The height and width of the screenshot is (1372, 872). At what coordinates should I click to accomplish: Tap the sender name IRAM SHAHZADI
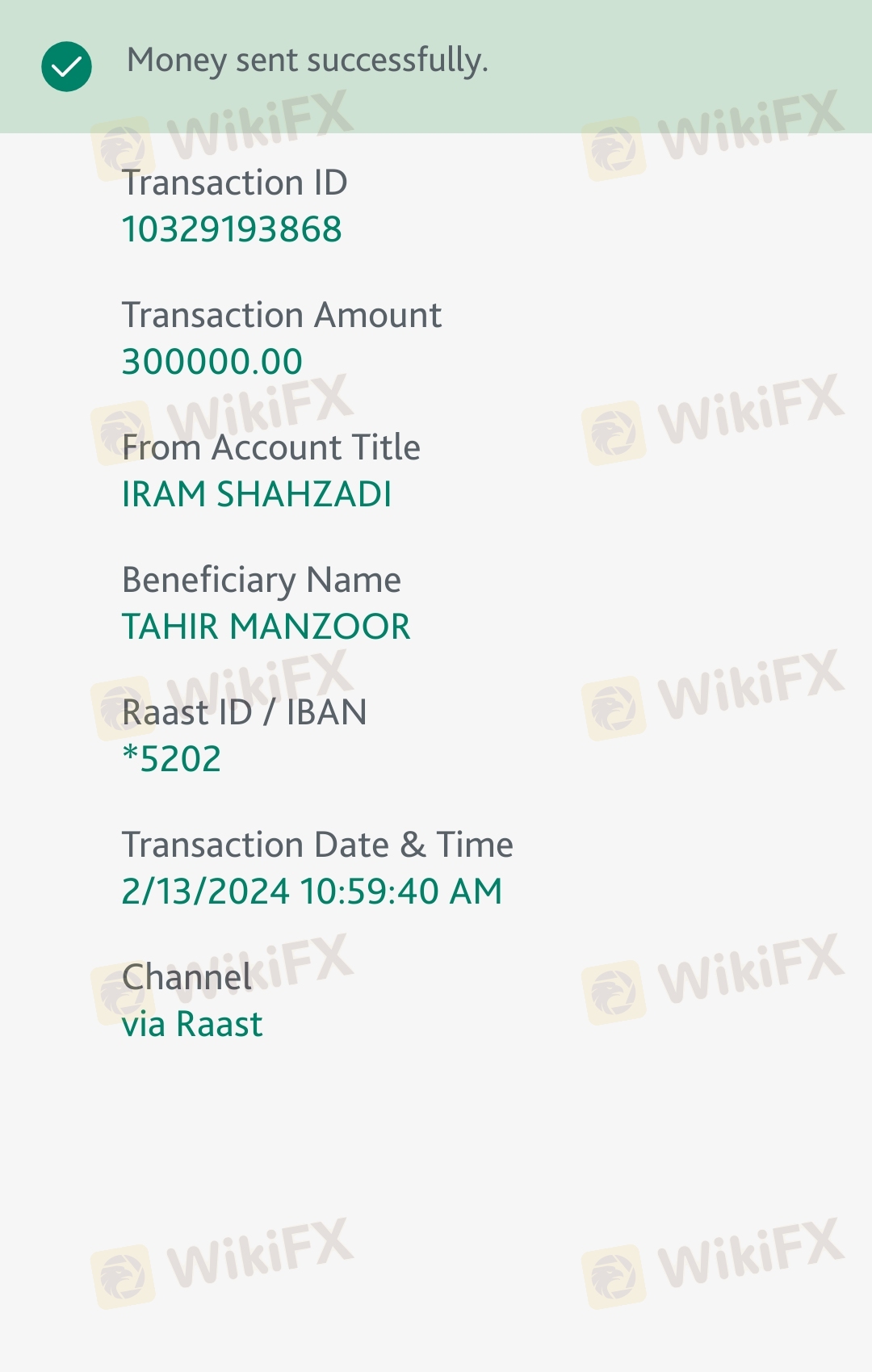[x=257, y=494]
